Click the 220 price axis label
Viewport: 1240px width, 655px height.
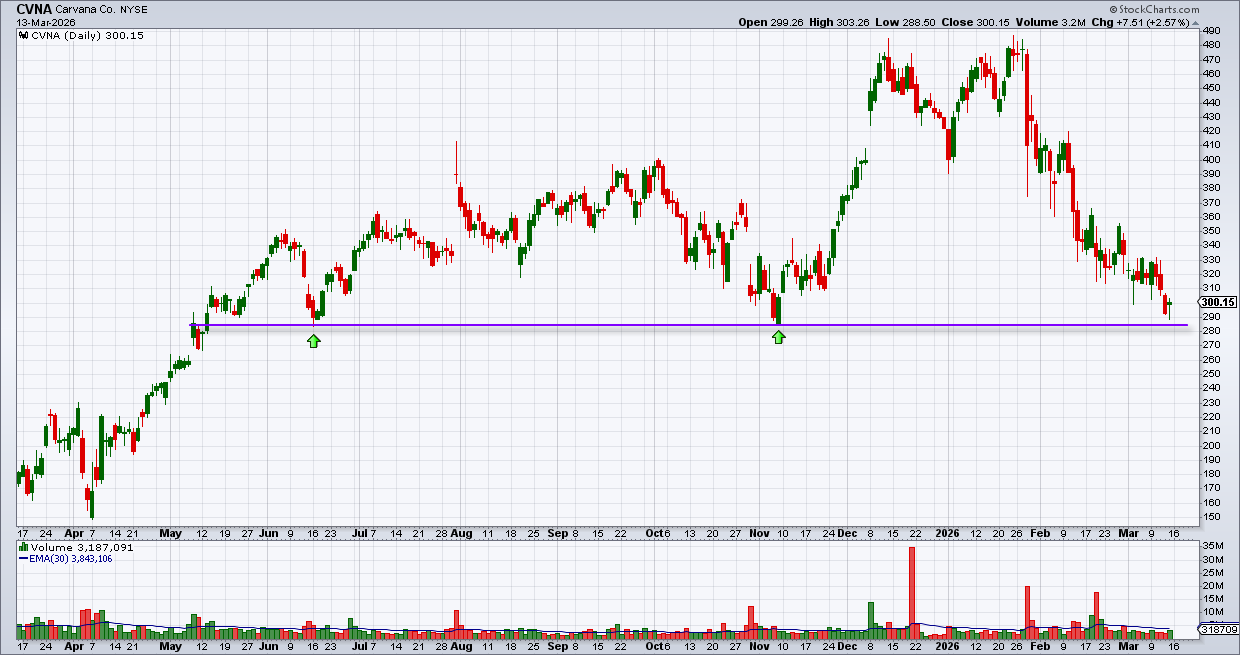tap(1212, 417)
